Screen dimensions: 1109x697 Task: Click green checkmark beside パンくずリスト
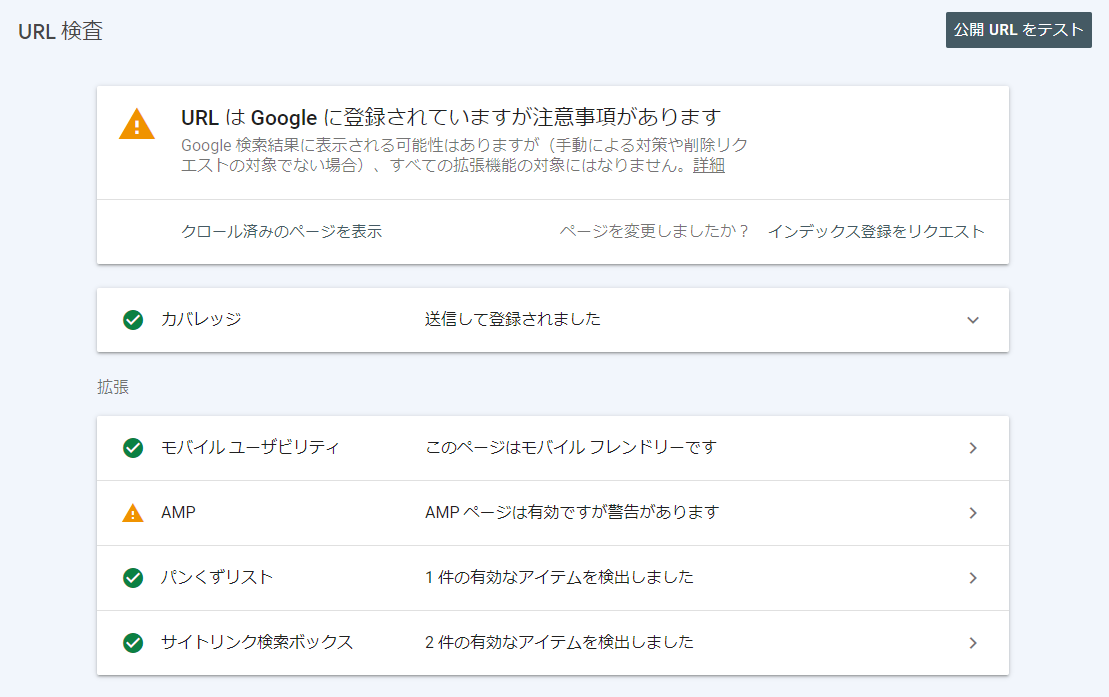[133, 578]
